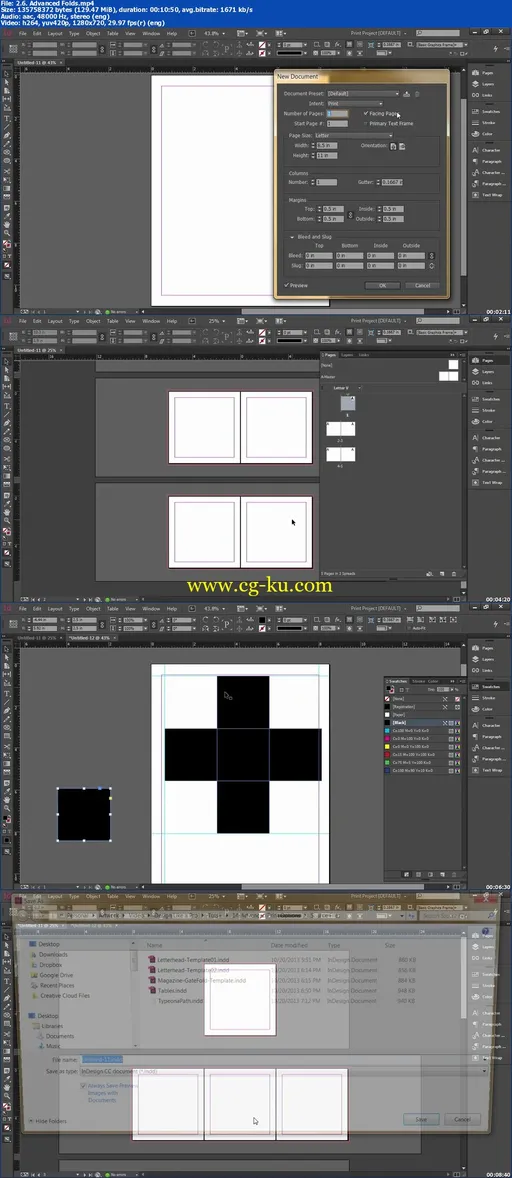Viewport: 512px width, 1178px height.
Task: Toggle the Bleed row chain-link icon
Action: pyautogui.click(x=431, y=255)
